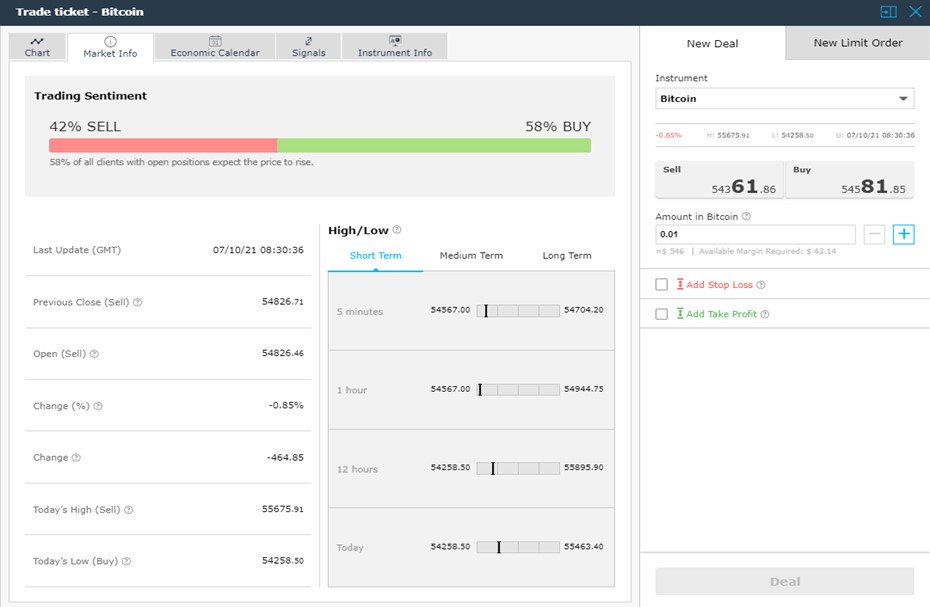Click the Buy price button
This screenshot has height=607, width=930.
click(x=850, y=180)
